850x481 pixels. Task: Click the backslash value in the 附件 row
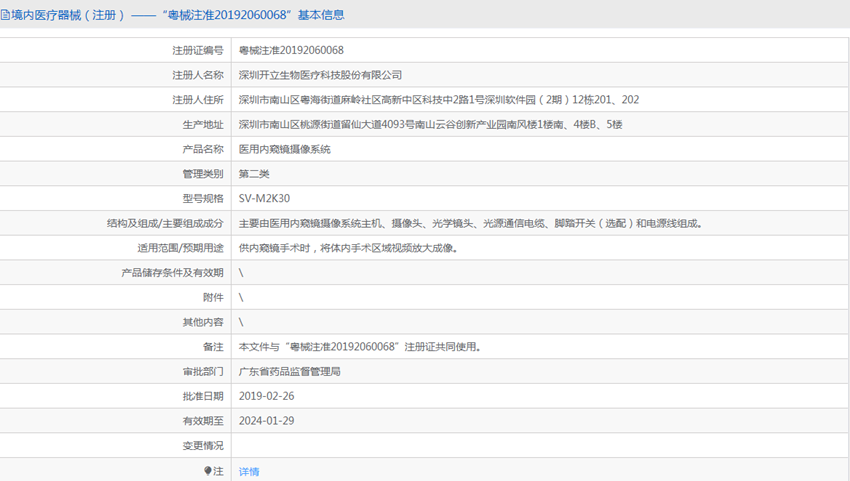coord(241,298)
